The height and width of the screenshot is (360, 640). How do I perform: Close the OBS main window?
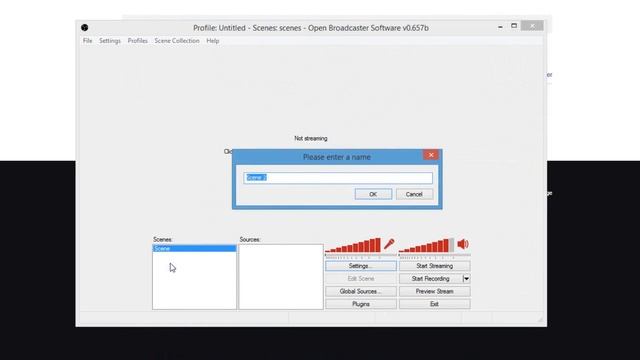[x=532, y=26]
